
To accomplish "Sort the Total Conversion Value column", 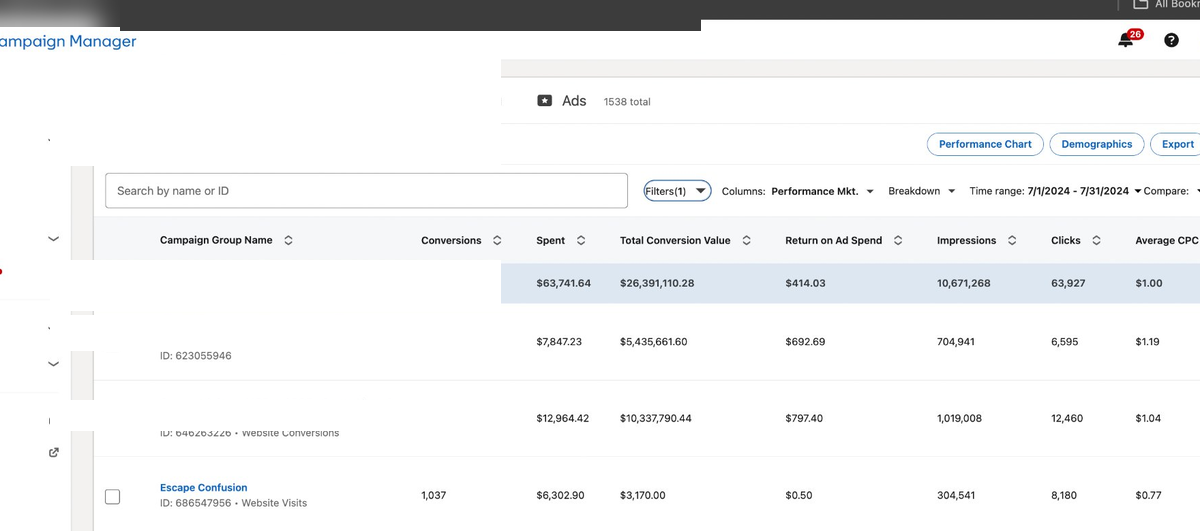I will point(747,241).
